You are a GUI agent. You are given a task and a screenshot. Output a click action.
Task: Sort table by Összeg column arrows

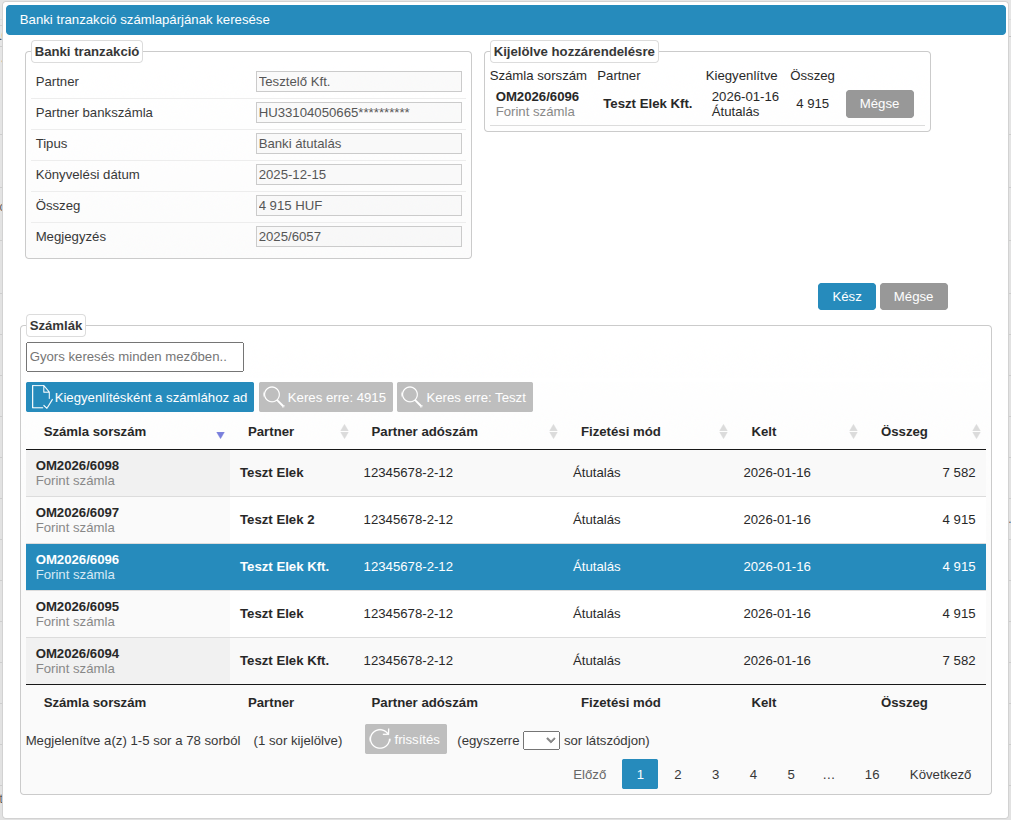[976, 432]
